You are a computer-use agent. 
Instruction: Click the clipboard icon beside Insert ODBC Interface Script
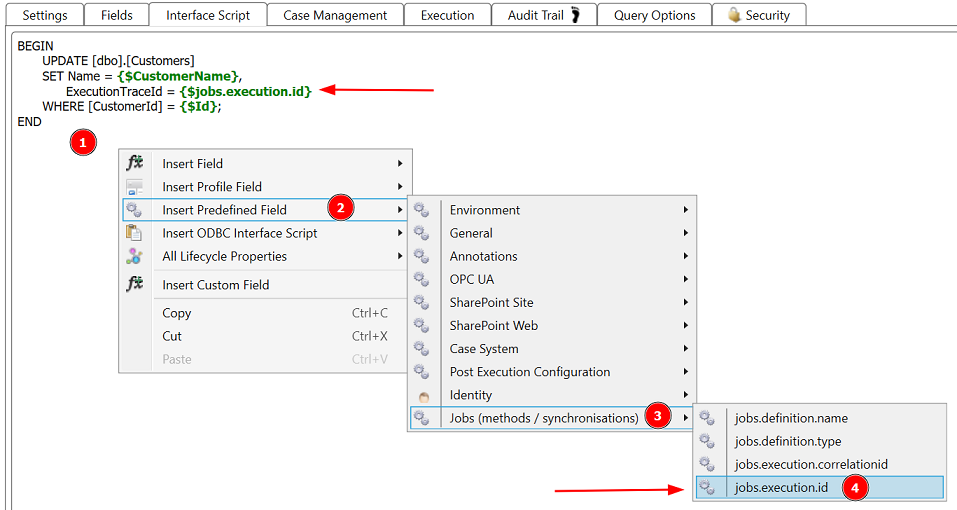[x=134, y=233]
